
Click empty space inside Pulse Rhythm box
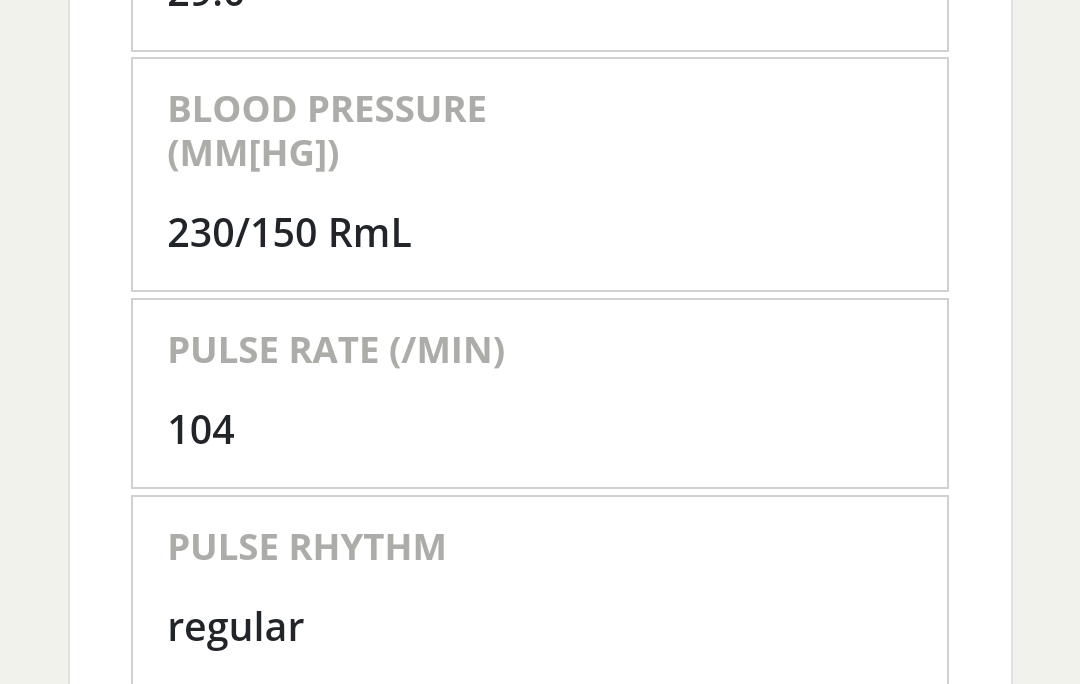click(700, 600)
